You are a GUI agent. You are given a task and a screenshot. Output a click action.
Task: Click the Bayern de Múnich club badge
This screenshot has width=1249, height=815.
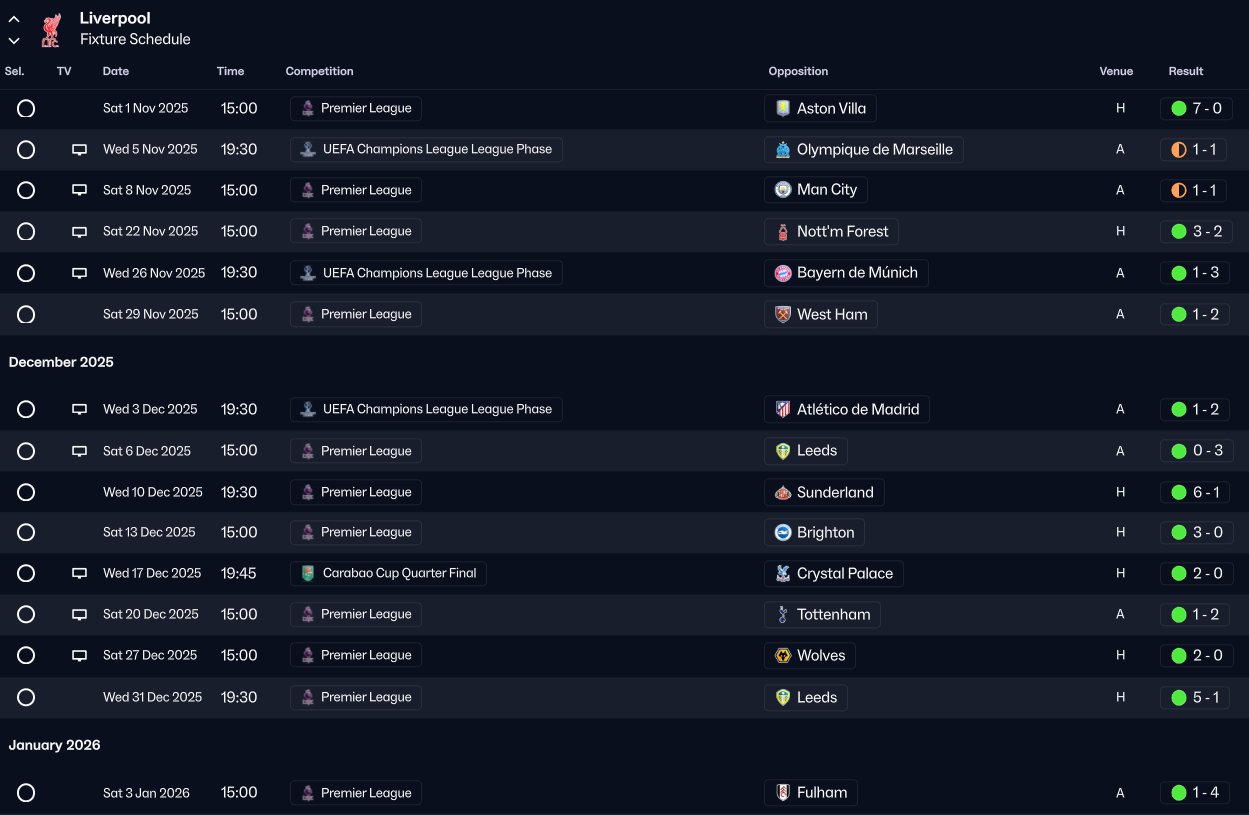coord(783,273)
